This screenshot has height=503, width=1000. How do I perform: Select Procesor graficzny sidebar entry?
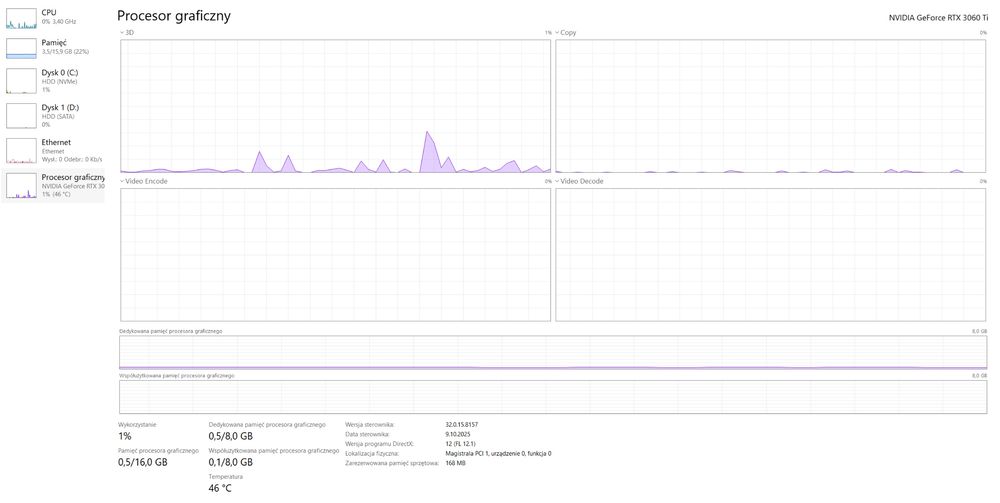[52, 186]
